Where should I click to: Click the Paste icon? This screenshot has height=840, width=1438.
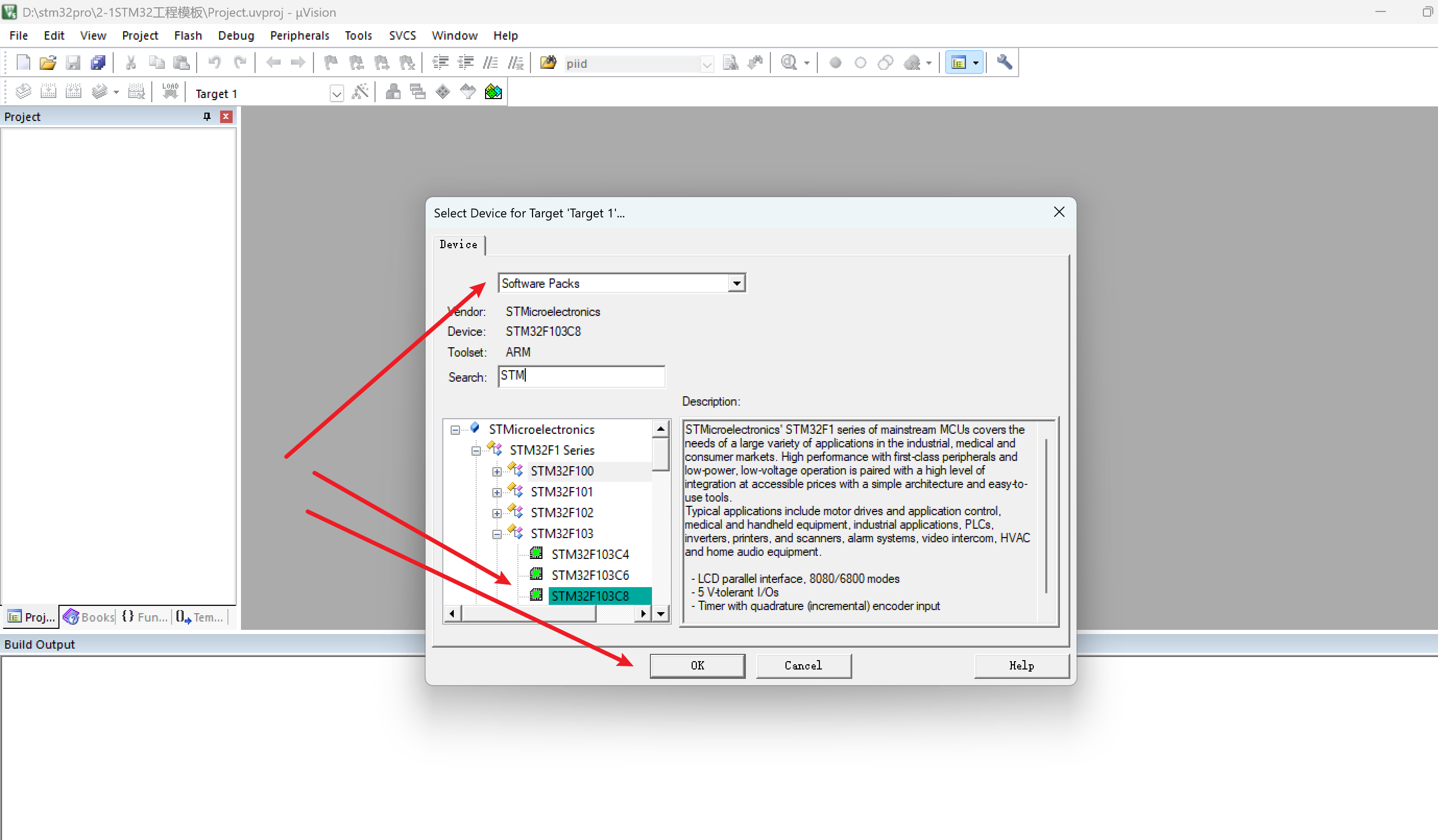[181, 63]
